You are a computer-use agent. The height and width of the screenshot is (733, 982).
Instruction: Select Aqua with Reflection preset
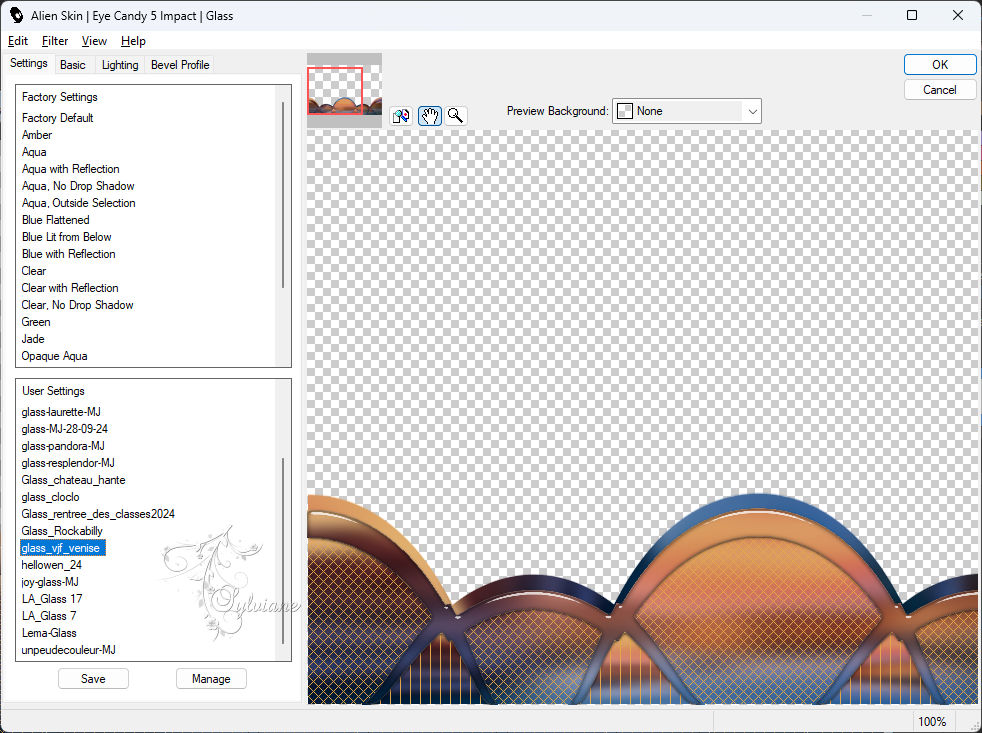tap(71, 169)
